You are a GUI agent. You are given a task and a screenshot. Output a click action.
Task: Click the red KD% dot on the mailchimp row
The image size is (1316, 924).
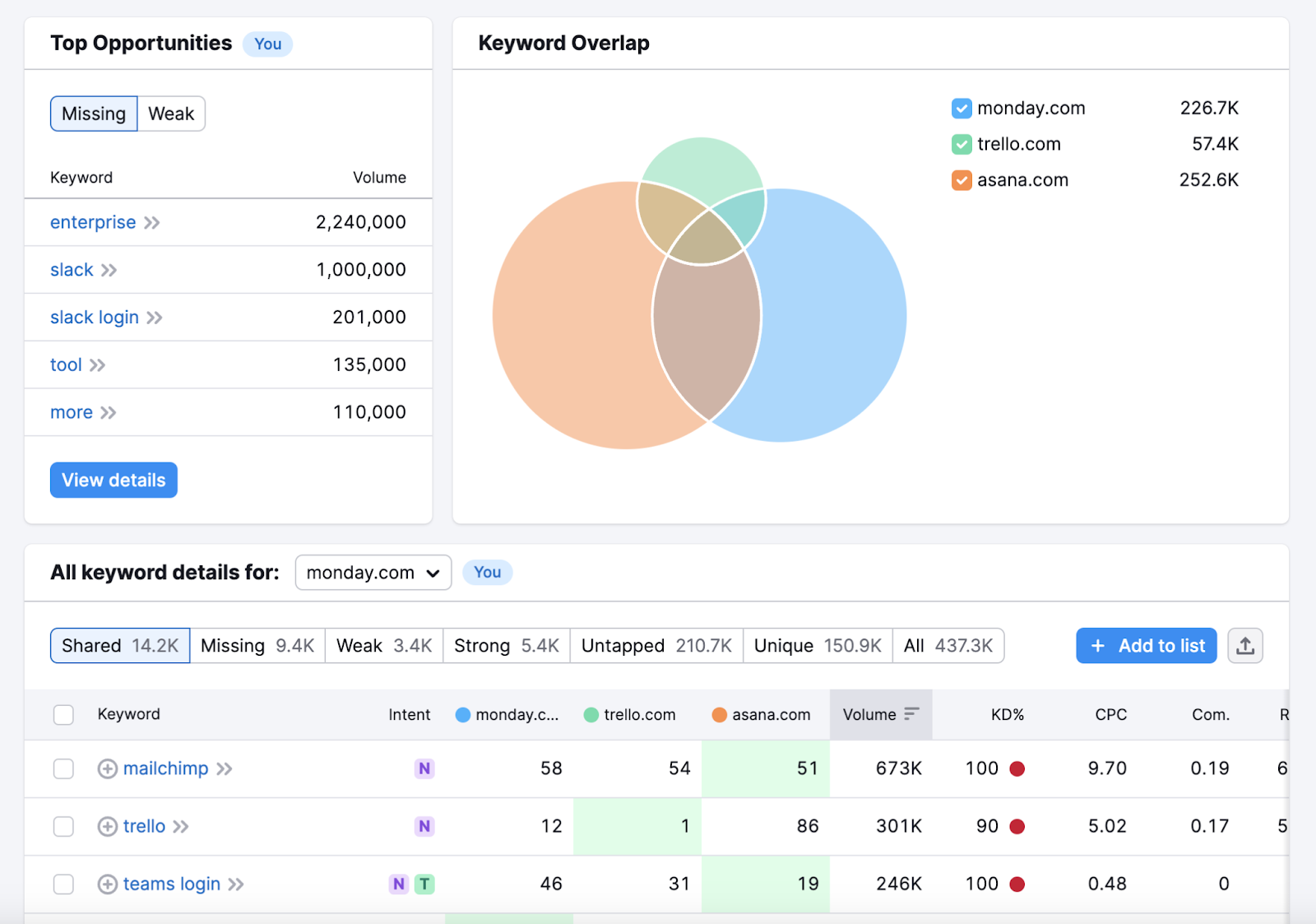(x=1018, y=768)
